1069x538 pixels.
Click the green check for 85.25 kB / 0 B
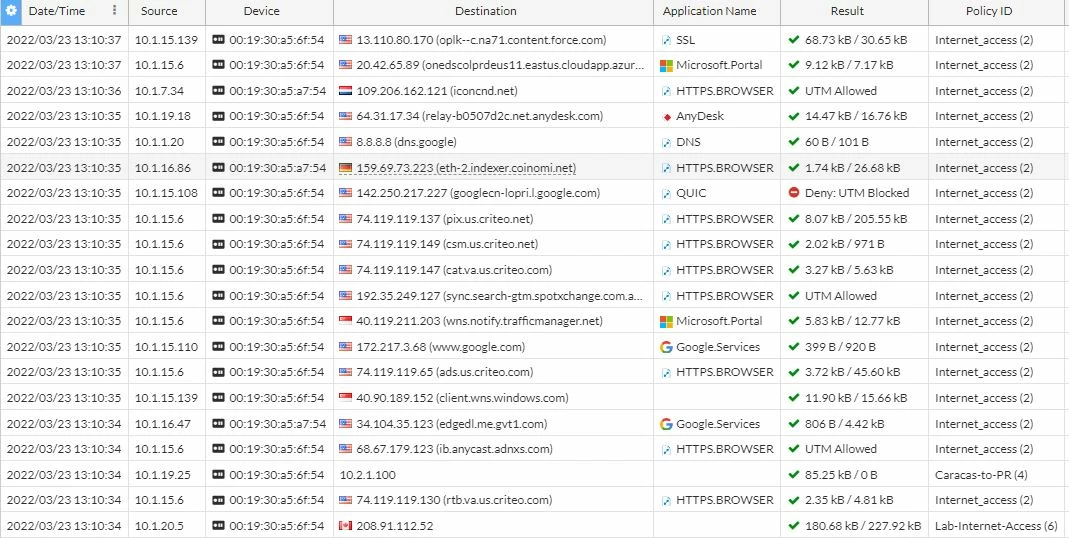(794, 475)
